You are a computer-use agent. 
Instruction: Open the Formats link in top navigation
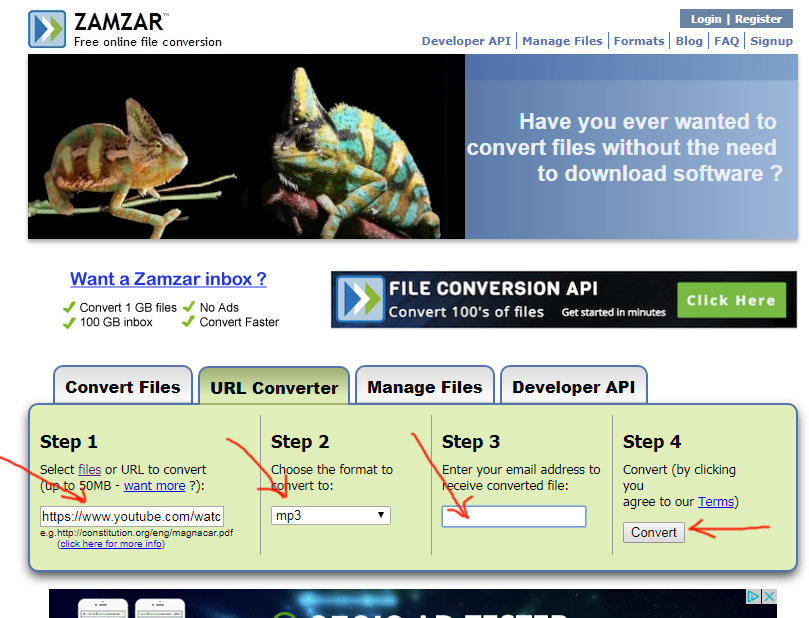(639, 41)
